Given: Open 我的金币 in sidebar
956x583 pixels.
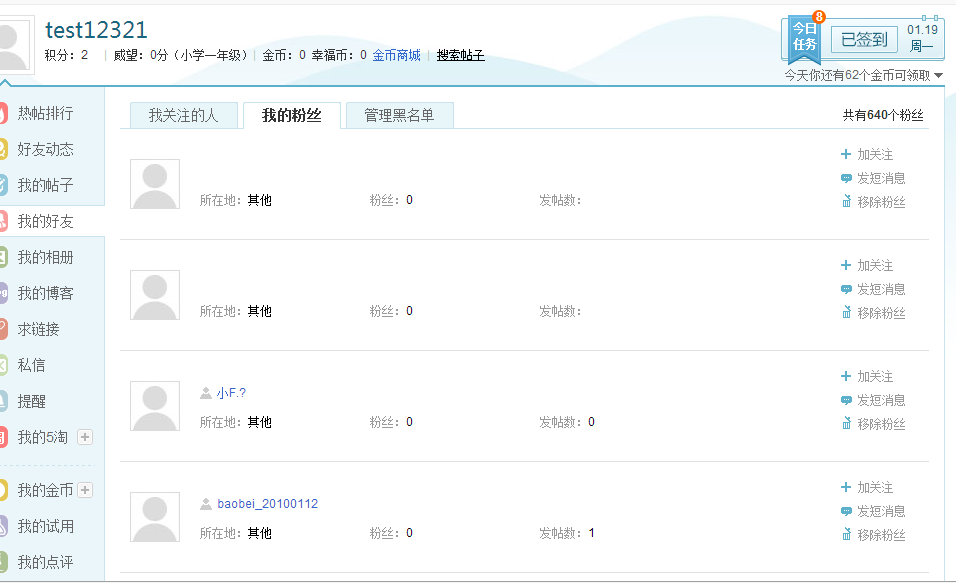Looking at the screenshot, I should click(45, 490).
